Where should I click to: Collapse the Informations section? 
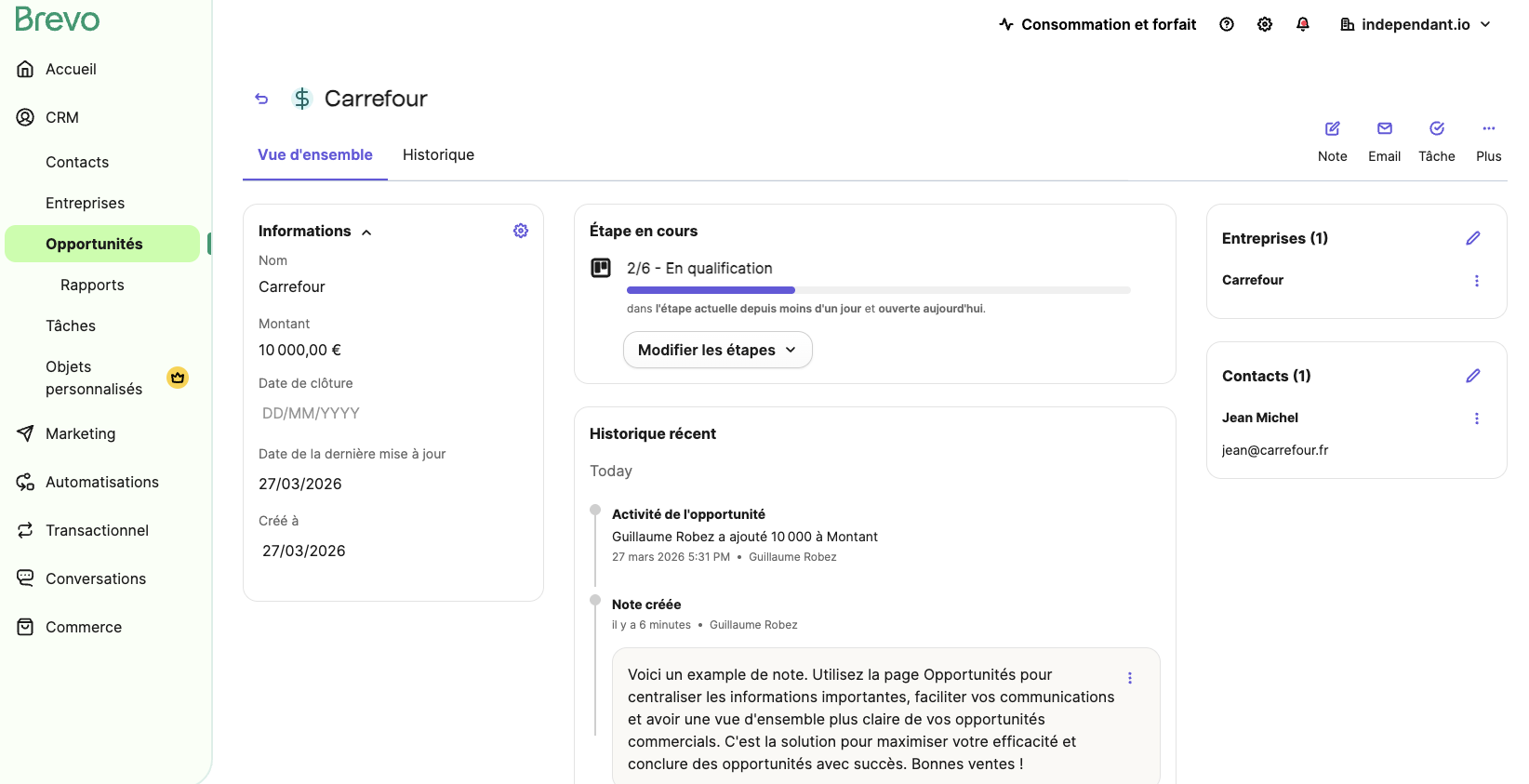coord(366,233)
